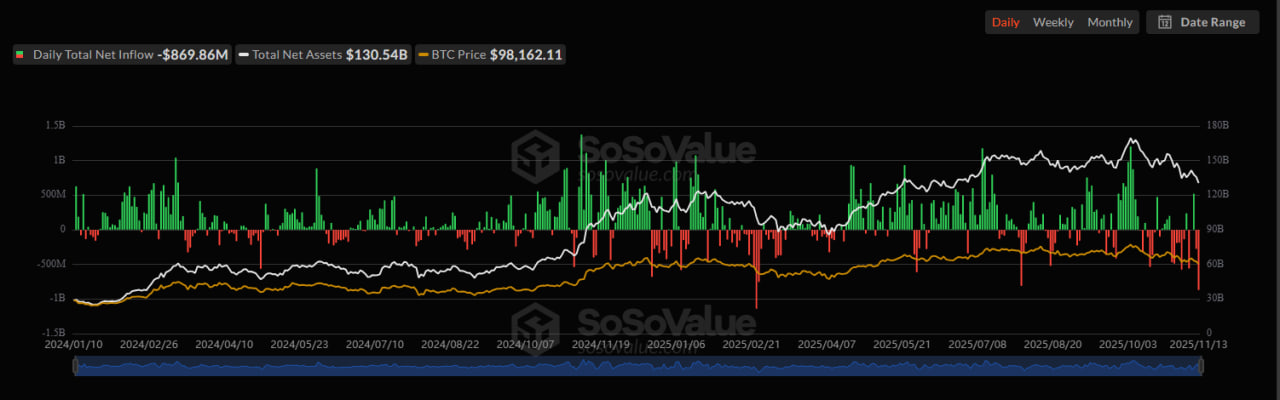
Task: Click the calendar icon in Date Range
Action: click(x=1165, y=22)
